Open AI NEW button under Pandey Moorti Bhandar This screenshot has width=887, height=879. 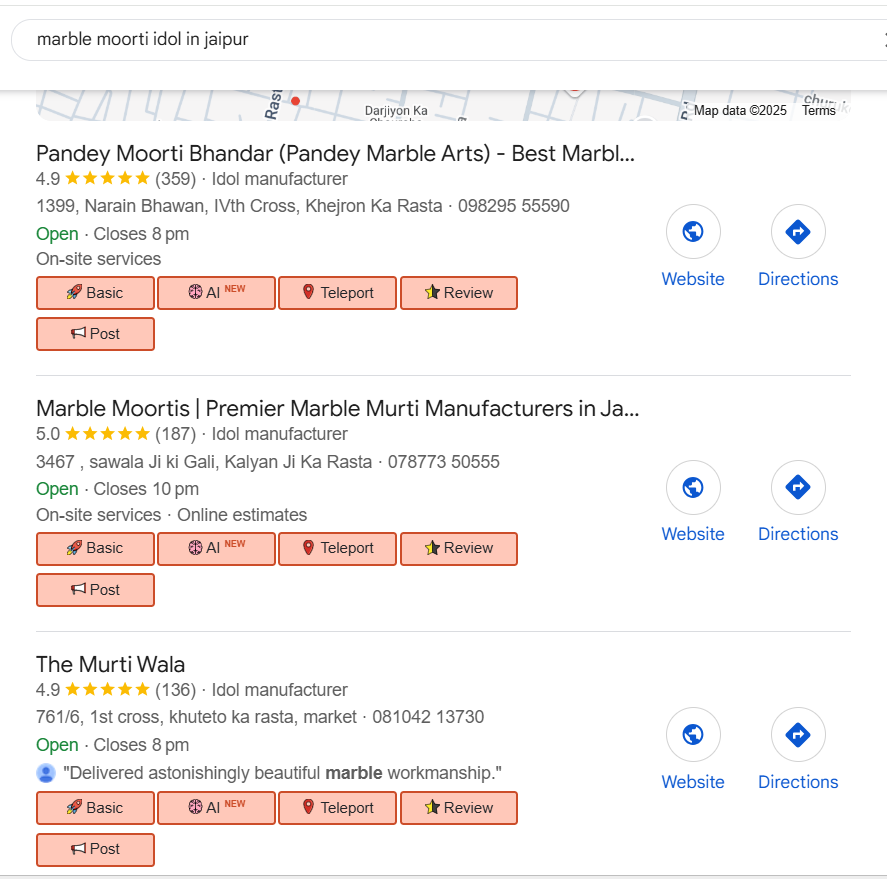216,293
